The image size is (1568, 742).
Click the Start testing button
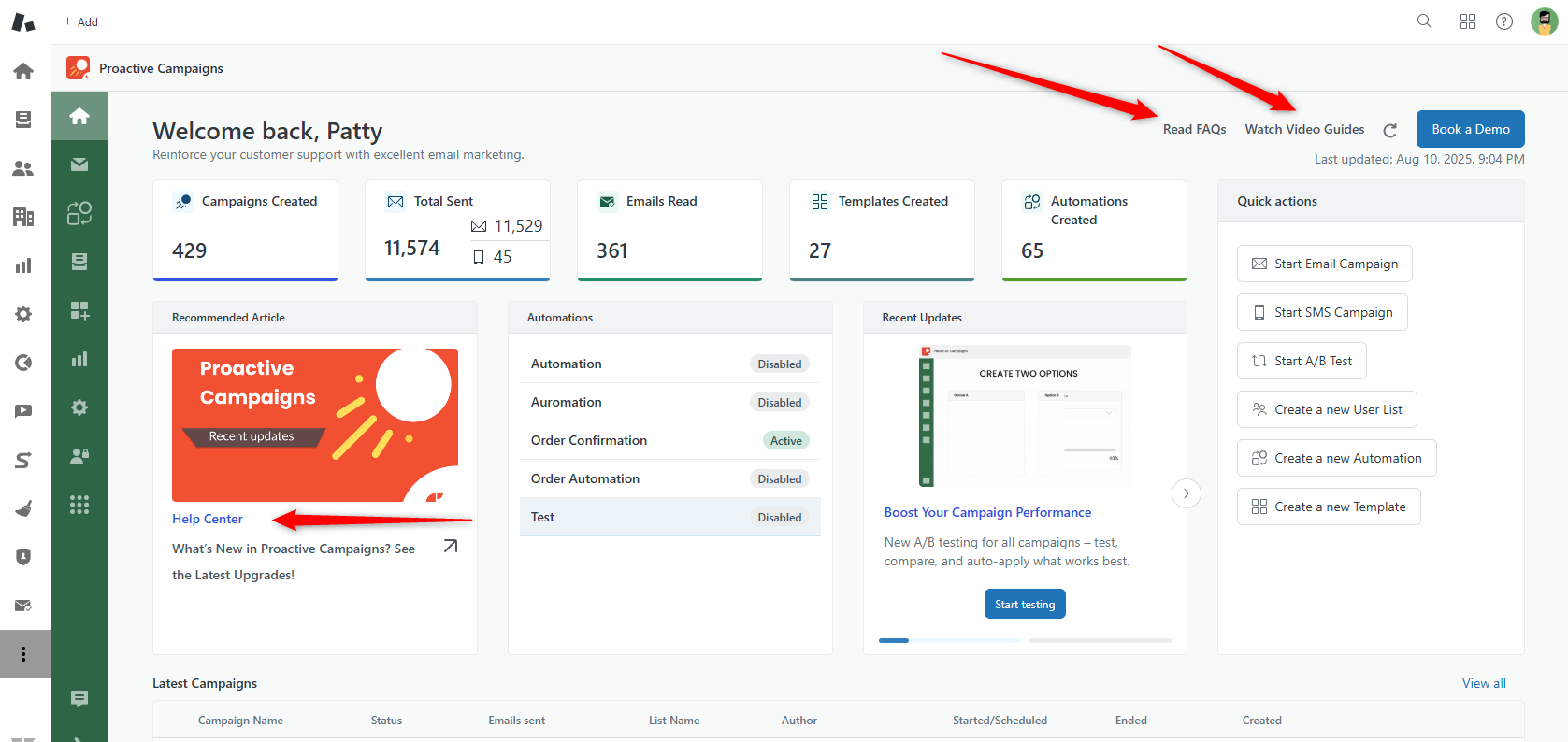(x=1025, y=604)
